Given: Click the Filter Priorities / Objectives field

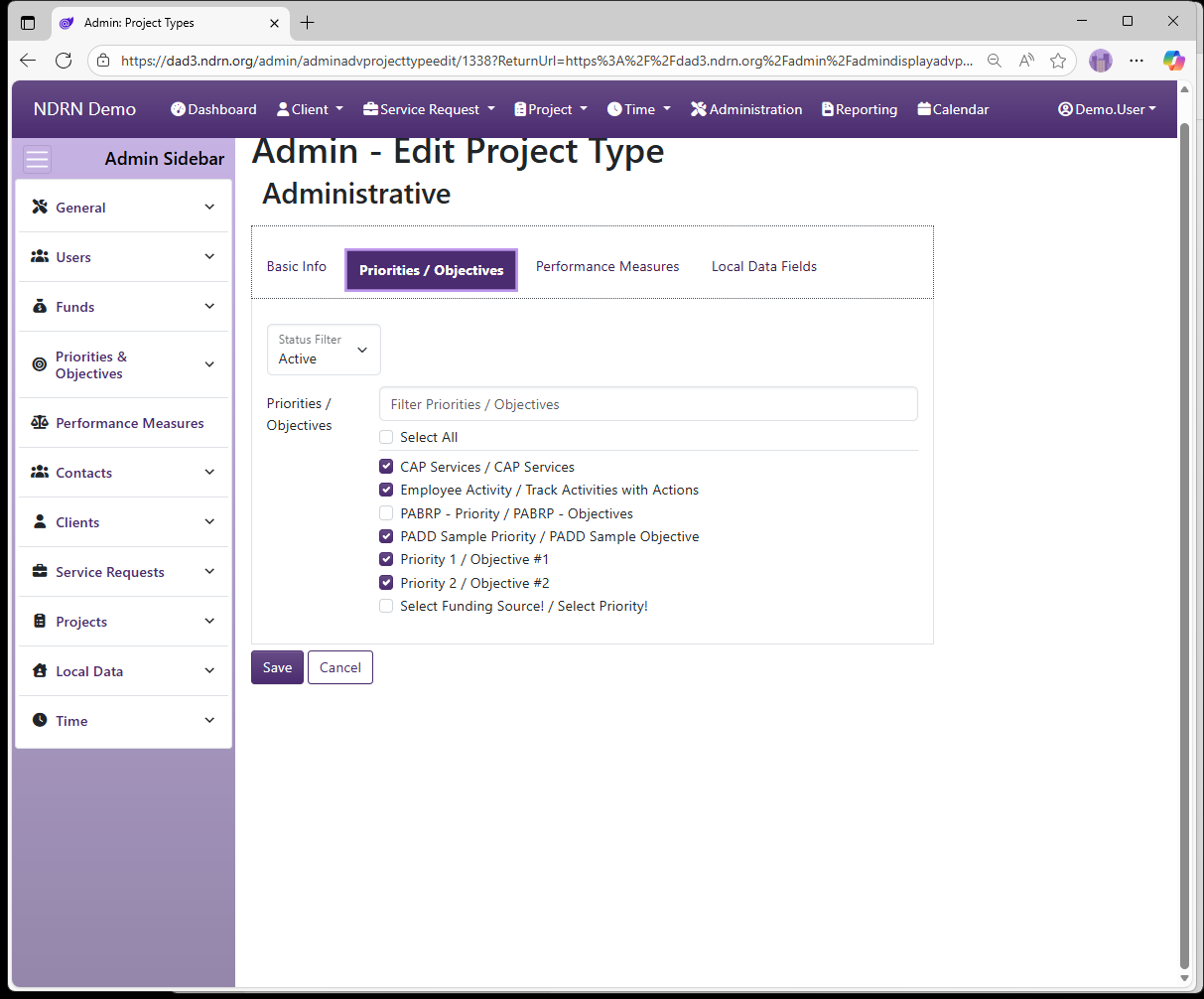Looking at the screenshot, I should pos(648,404).
